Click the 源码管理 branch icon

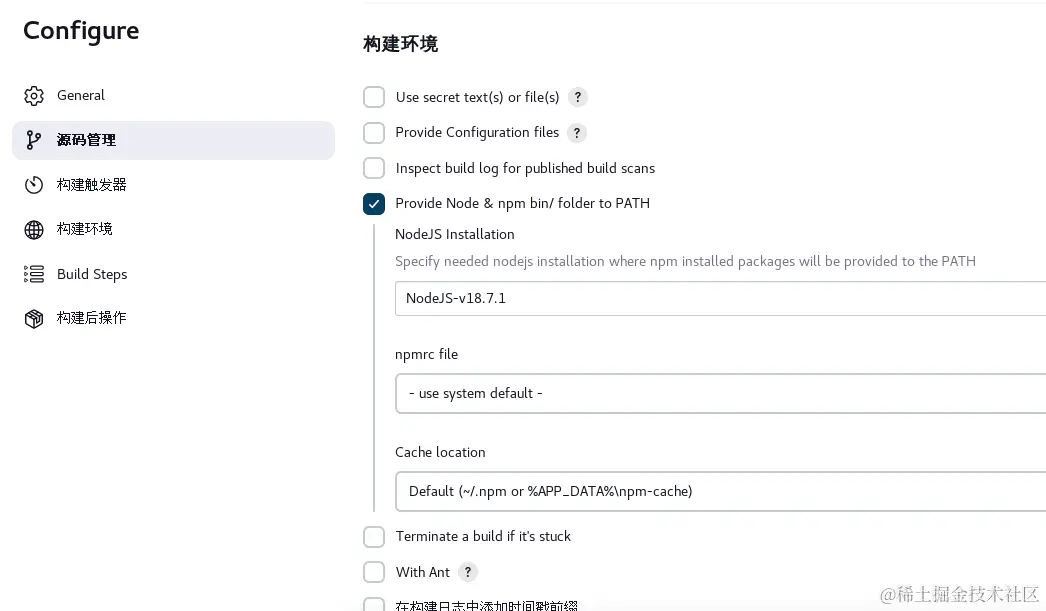[33, 140]
